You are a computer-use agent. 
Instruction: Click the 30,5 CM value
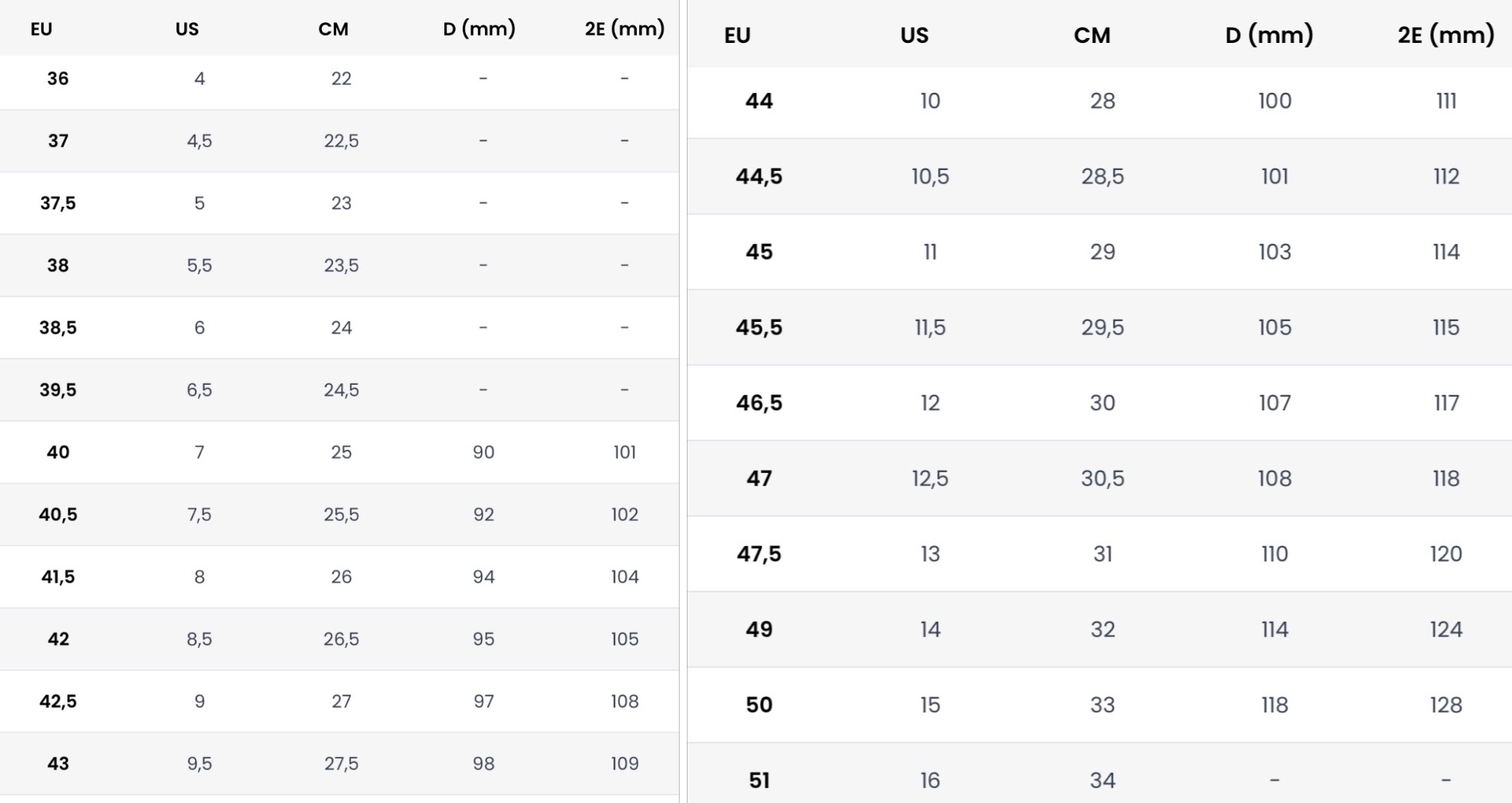pyautogui.click(x=1102, y=479)
